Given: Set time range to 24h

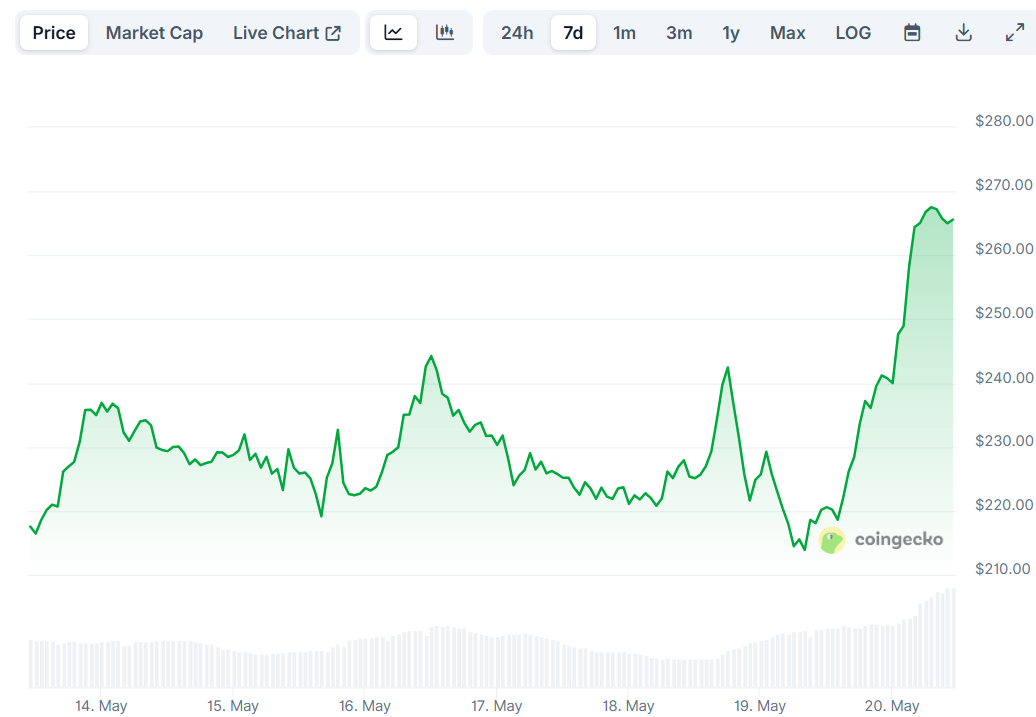Looking at the screenshot, I should pos(517,32).
